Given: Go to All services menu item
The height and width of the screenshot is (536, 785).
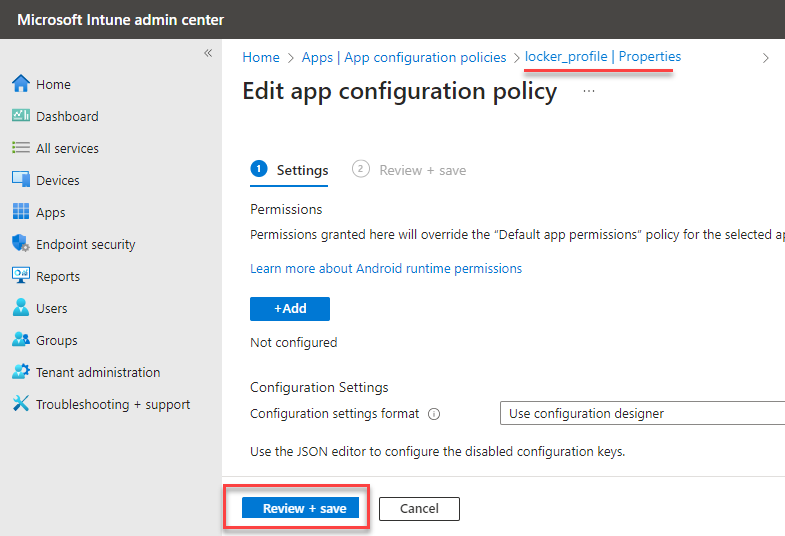Looking at the screenshot, I should pyautogui.click(x=67, y=149).
